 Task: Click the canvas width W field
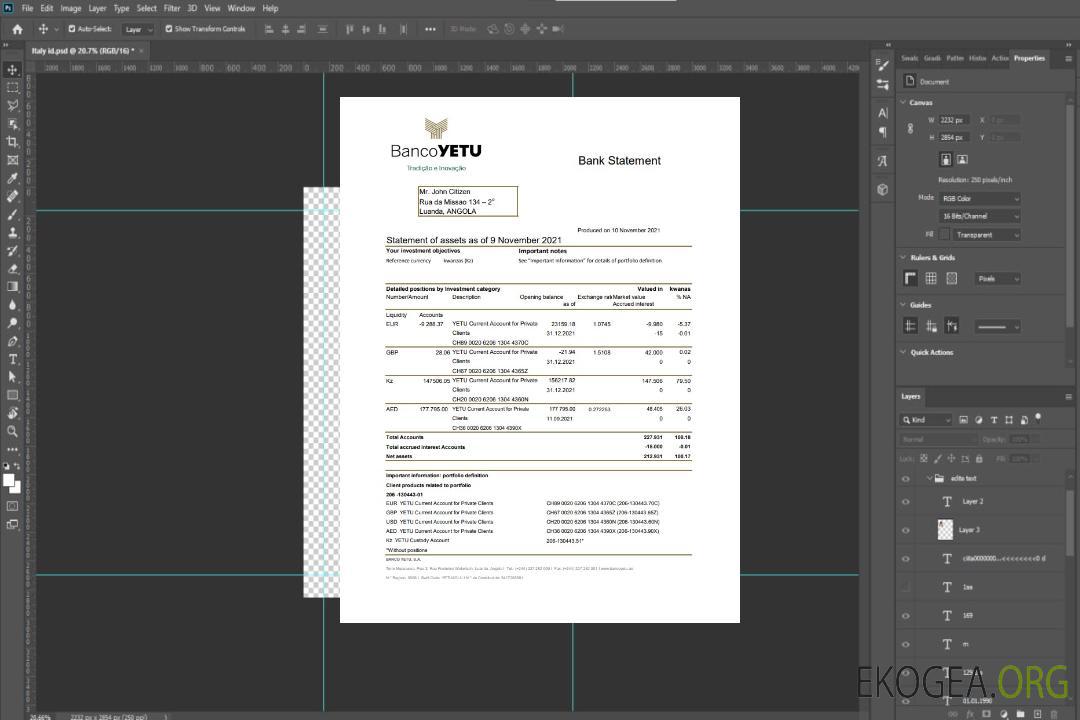(954, 120)
